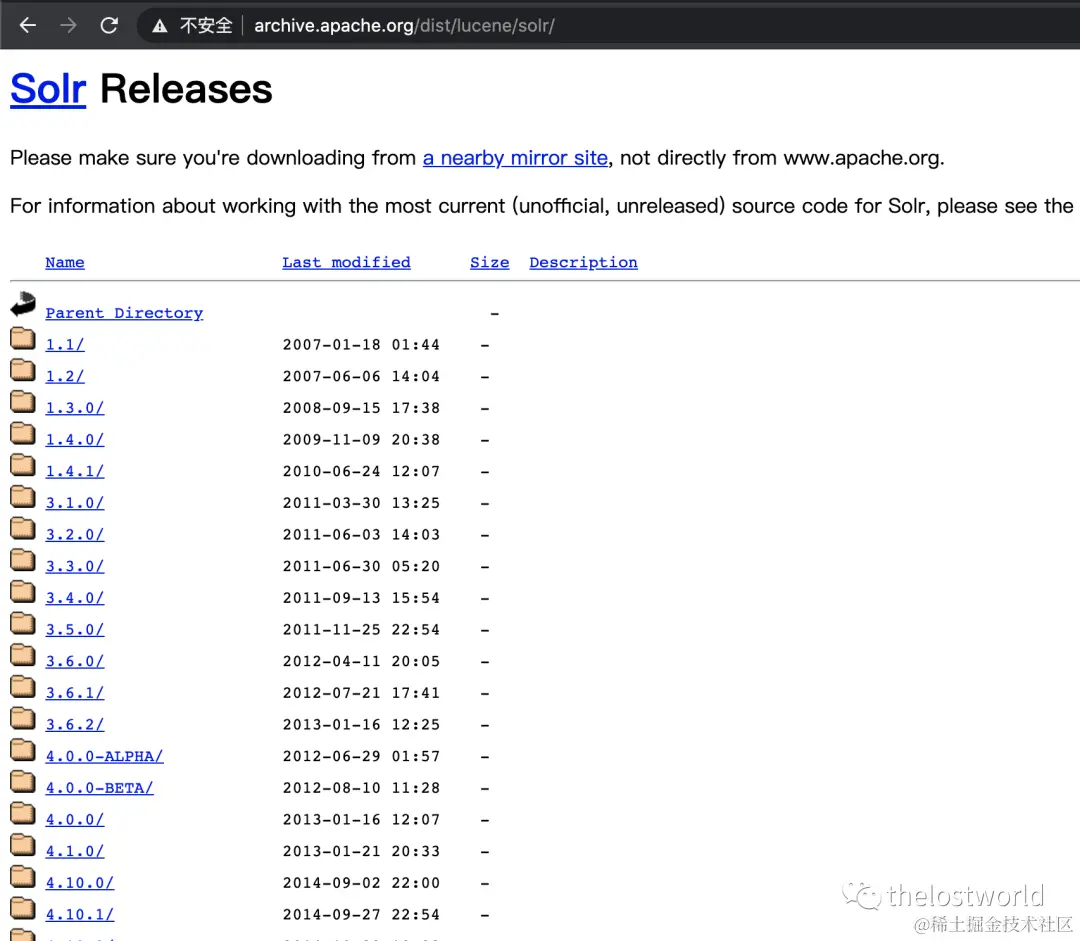Click the date 2008-09-15 17:38

tap(361, 408)
